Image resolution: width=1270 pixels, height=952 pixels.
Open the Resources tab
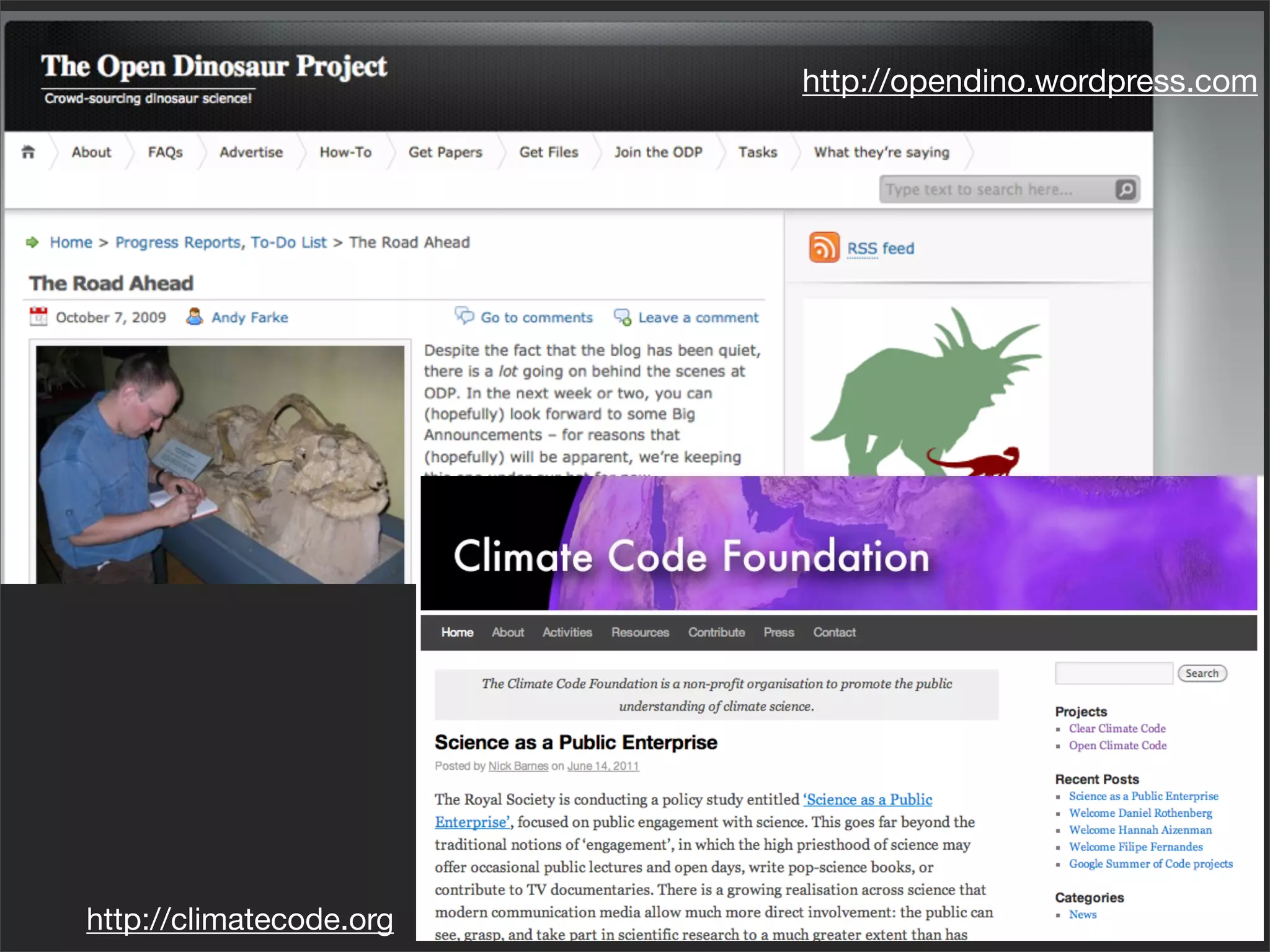click(x=640, y=632)
